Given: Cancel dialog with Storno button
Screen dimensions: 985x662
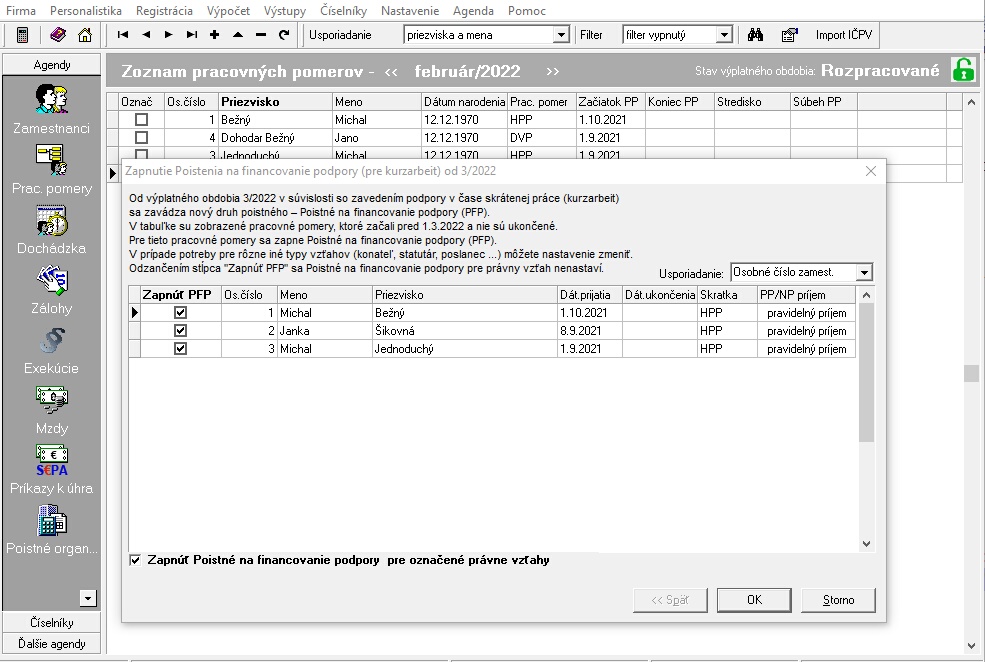Looking at the screenshot, I should click(838, 600).
